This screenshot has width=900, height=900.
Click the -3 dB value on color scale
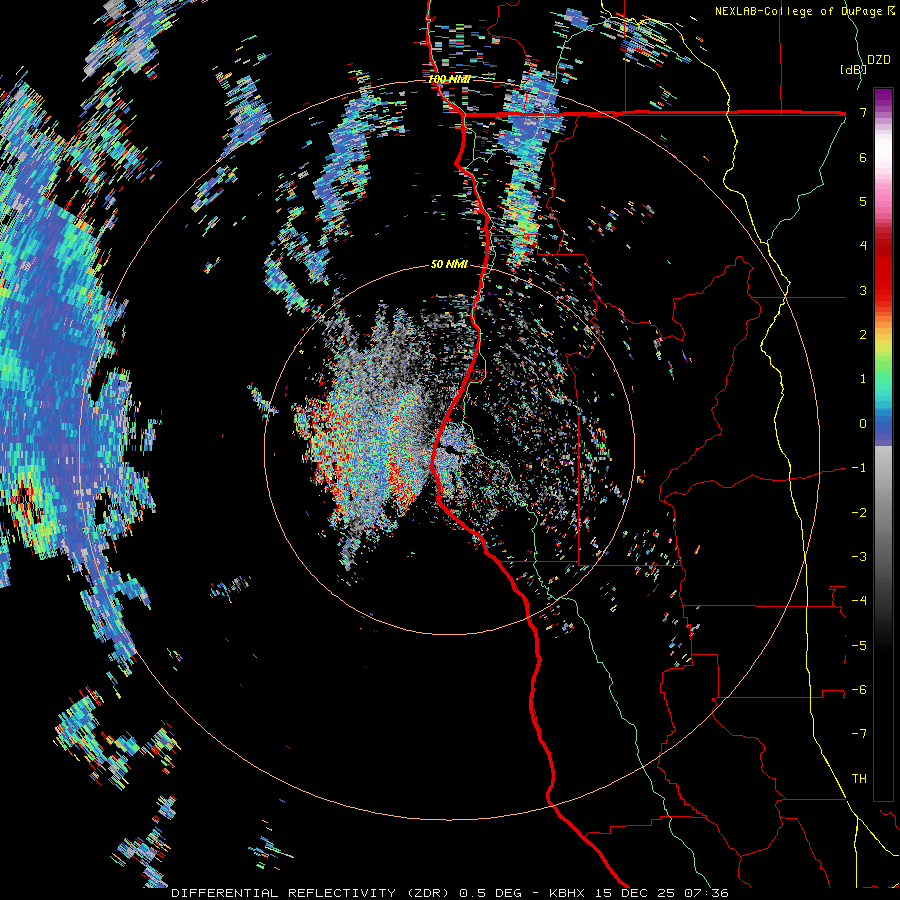pos(859,557)
